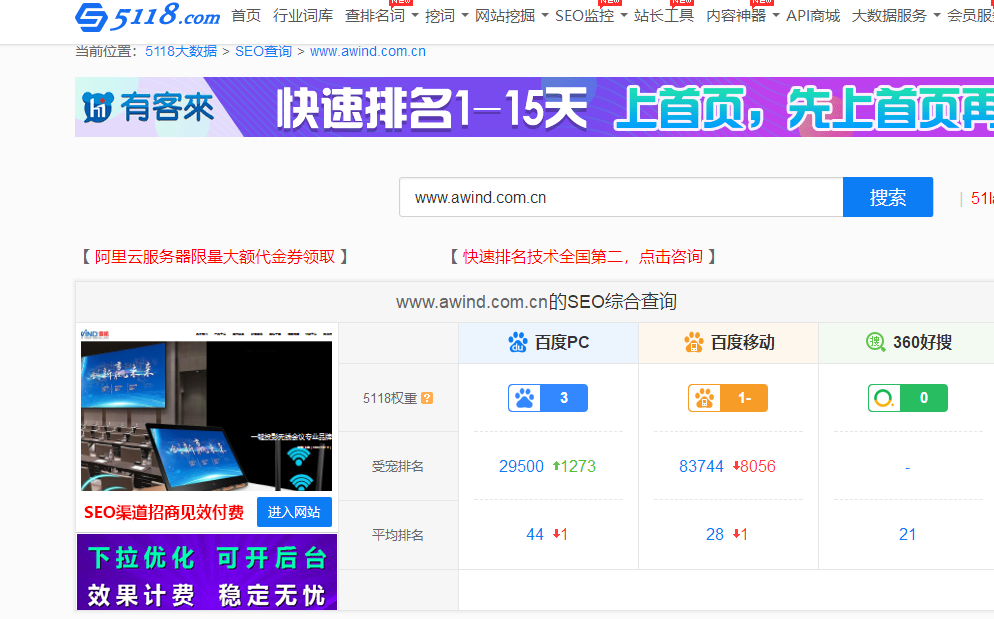The width and height of the screenshot is (994, 619).
Task: Expand the 大数据服务 dropdown arrow
Action: tap(936, 15)
